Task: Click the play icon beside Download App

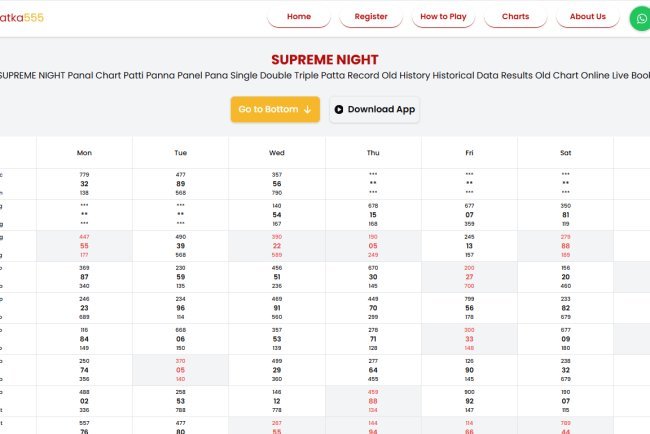Action: pos(338,110)
